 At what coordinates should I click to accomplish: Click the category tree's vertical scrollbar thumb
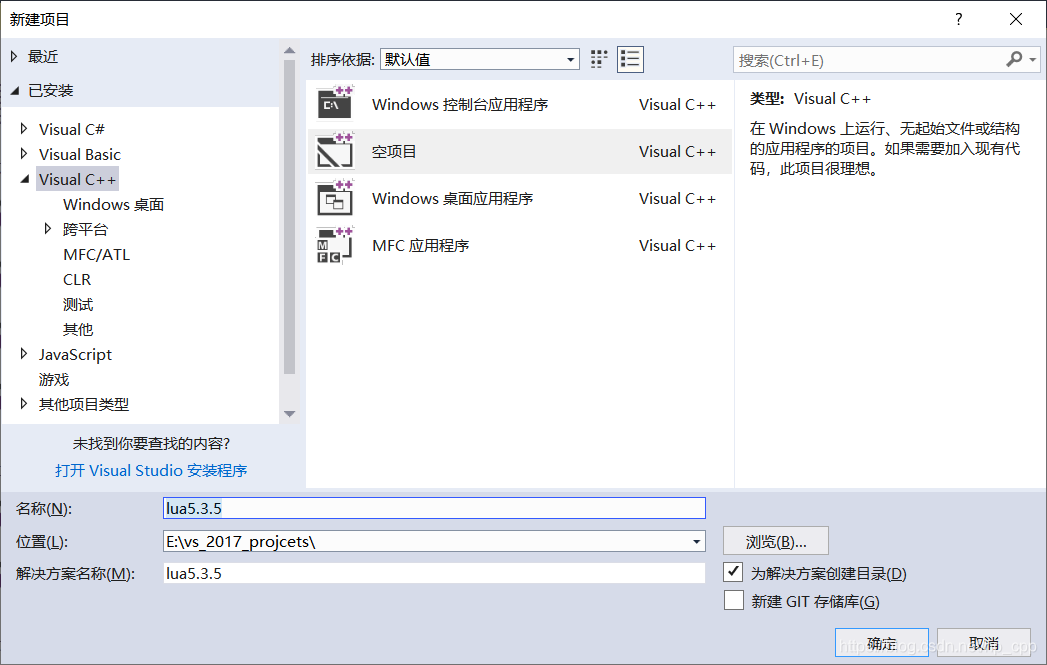click(x=289, y=217)
